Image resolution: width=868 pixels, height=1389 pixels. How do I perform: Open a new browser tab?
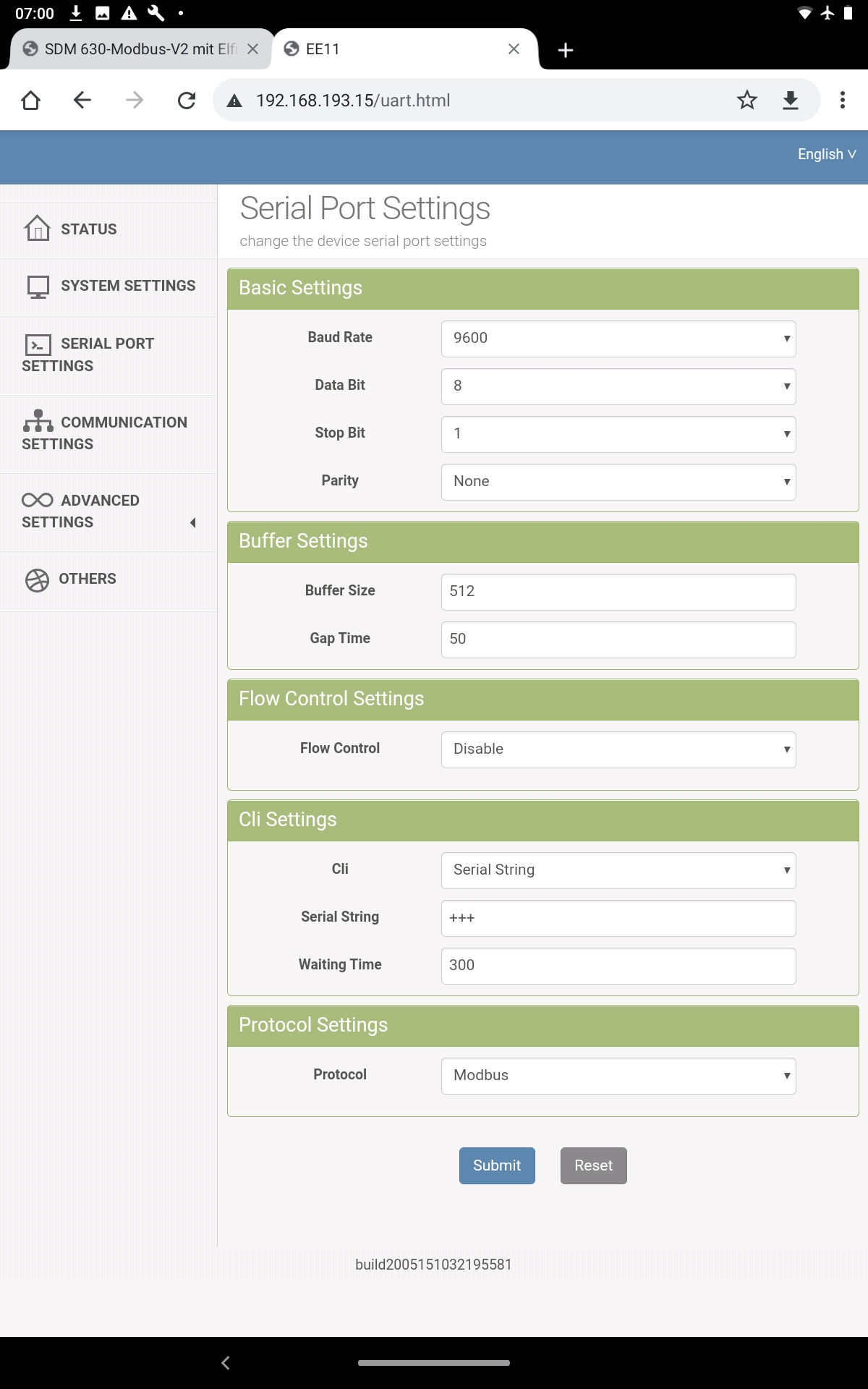(x=566, y=50)
